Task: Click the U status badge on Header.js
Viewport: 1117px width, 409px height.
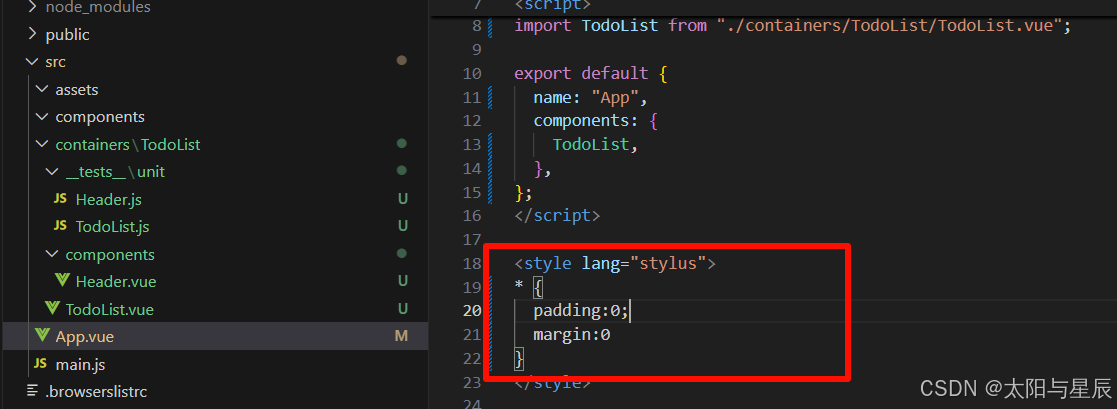Action: 402,200
